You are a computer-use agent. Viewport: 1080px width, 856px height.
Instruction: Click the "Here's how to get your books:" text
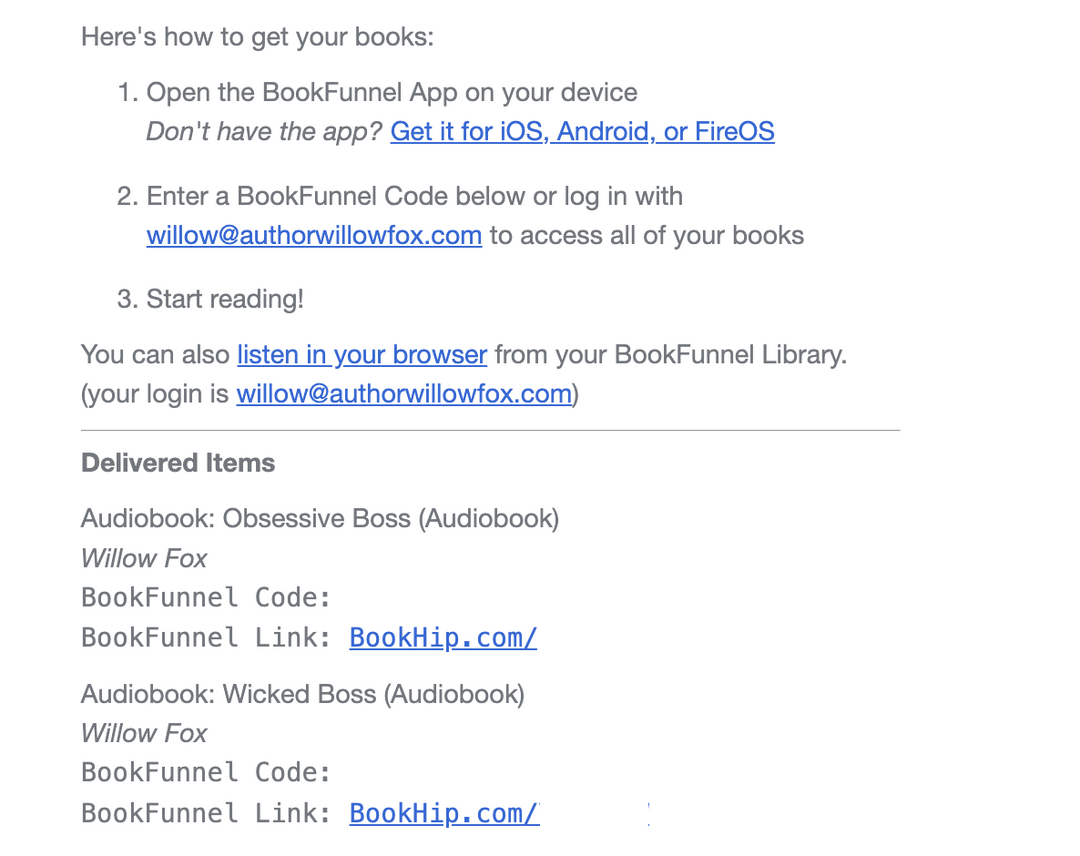point(258,38)
